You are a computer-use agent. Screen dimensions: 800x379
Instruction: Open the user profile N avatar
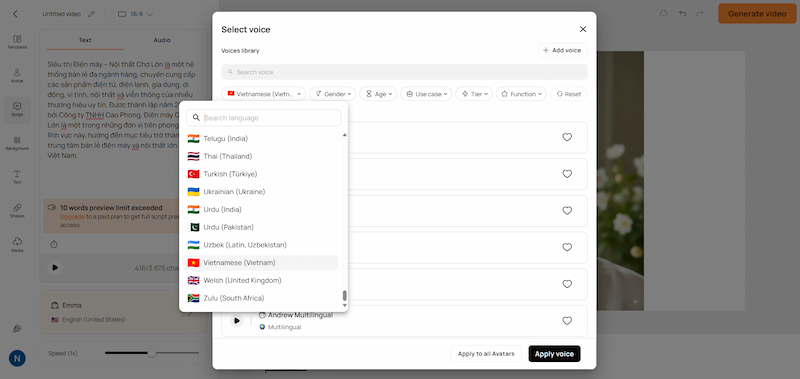(17, 358)
